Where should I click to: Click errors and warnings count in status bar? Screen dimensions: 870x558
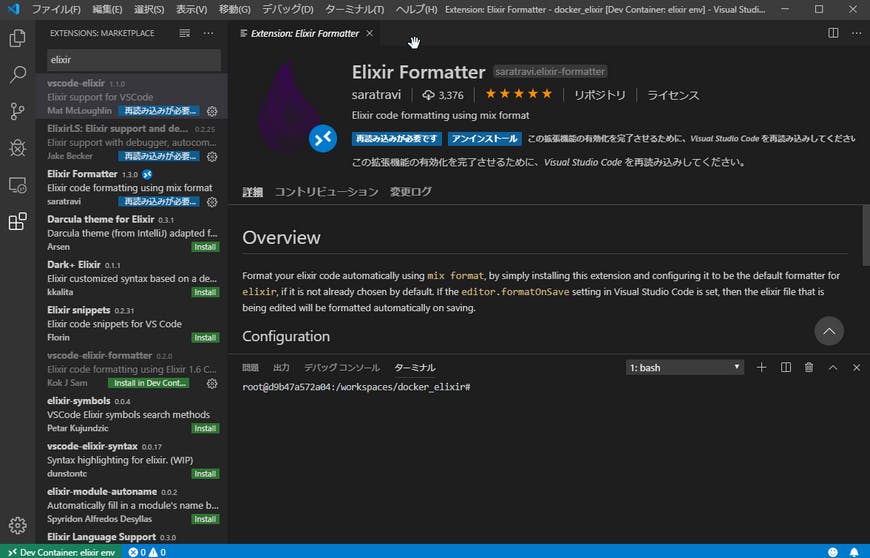pos(147,552)
